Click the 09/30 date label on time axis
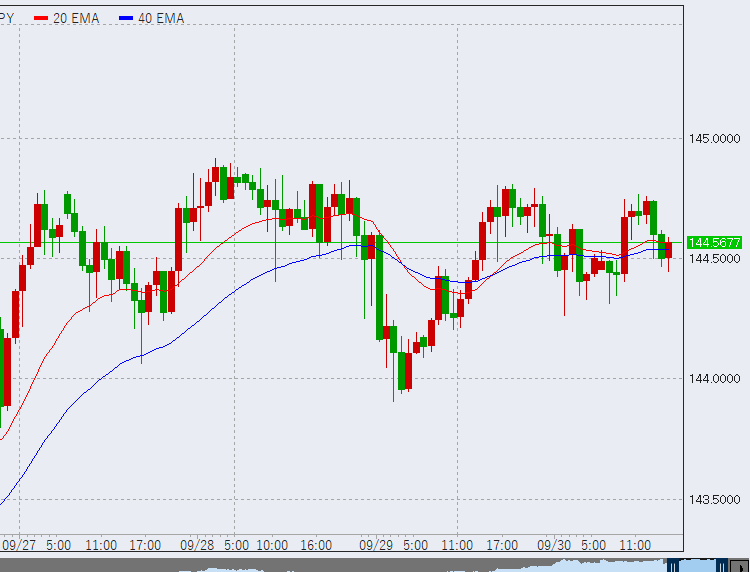Image resolution: width=750 pixels, height=572 pixels. [553, 545]
